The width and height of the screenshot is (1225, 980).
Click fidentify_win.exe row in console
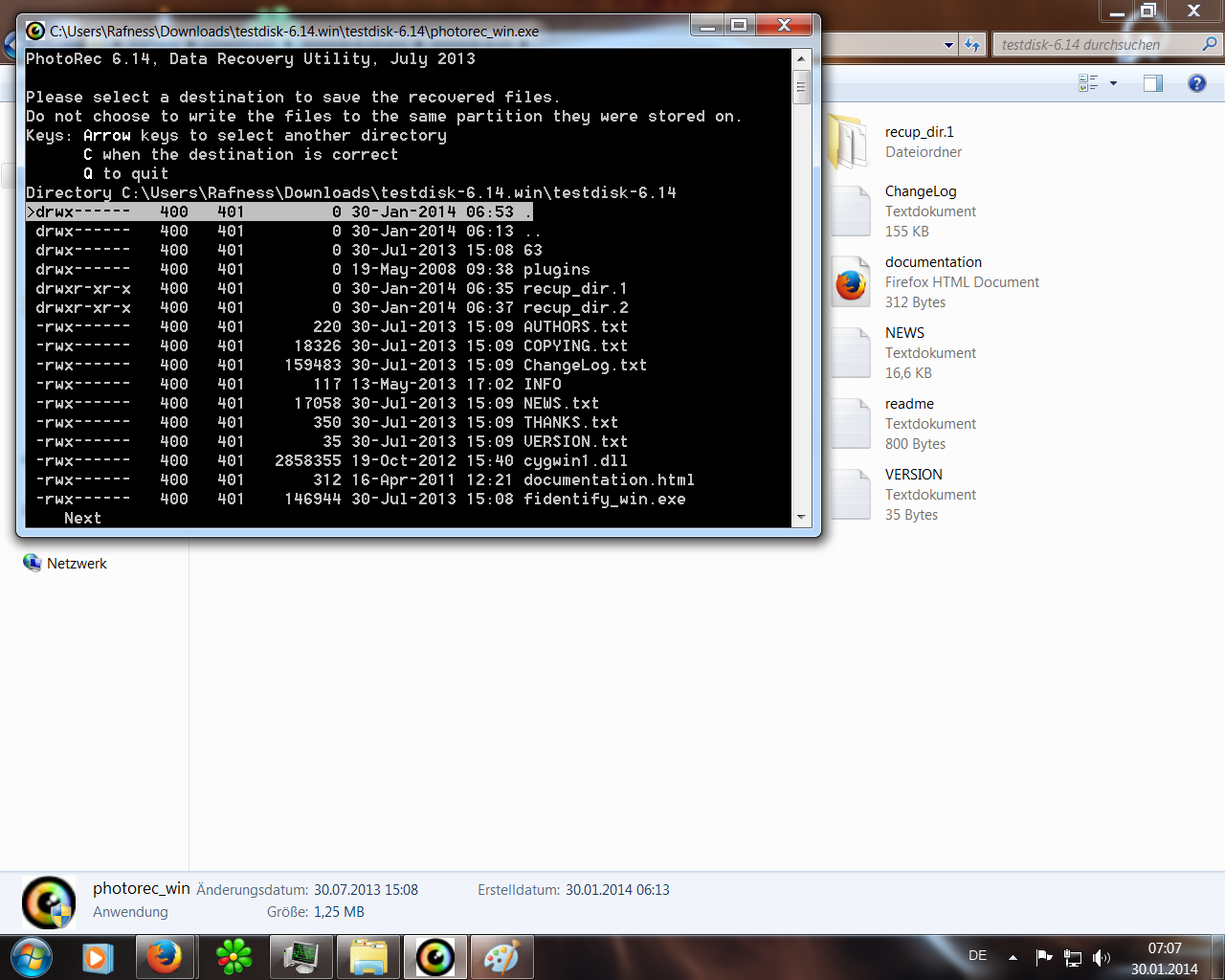(x=361, y=499)
